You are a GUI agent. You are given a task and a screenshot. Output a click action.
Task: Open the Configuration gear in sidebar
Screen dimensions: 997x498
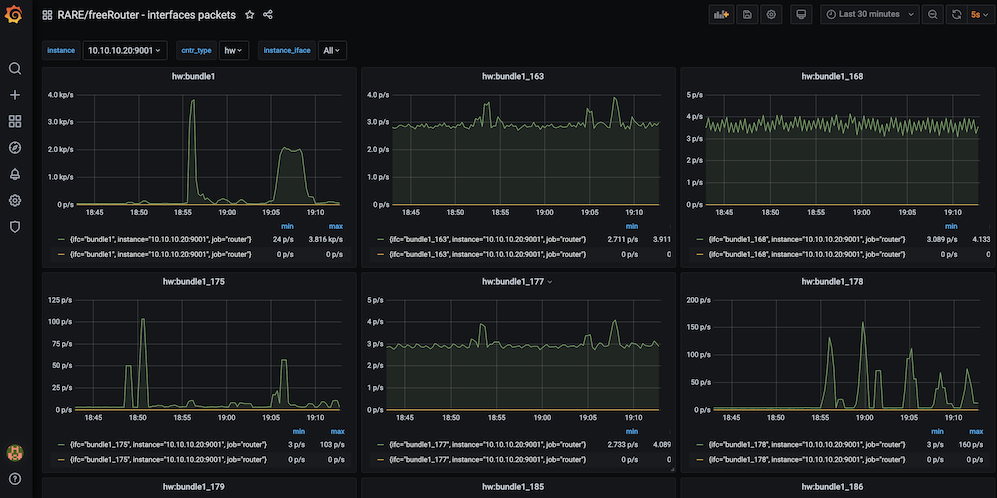15,201
